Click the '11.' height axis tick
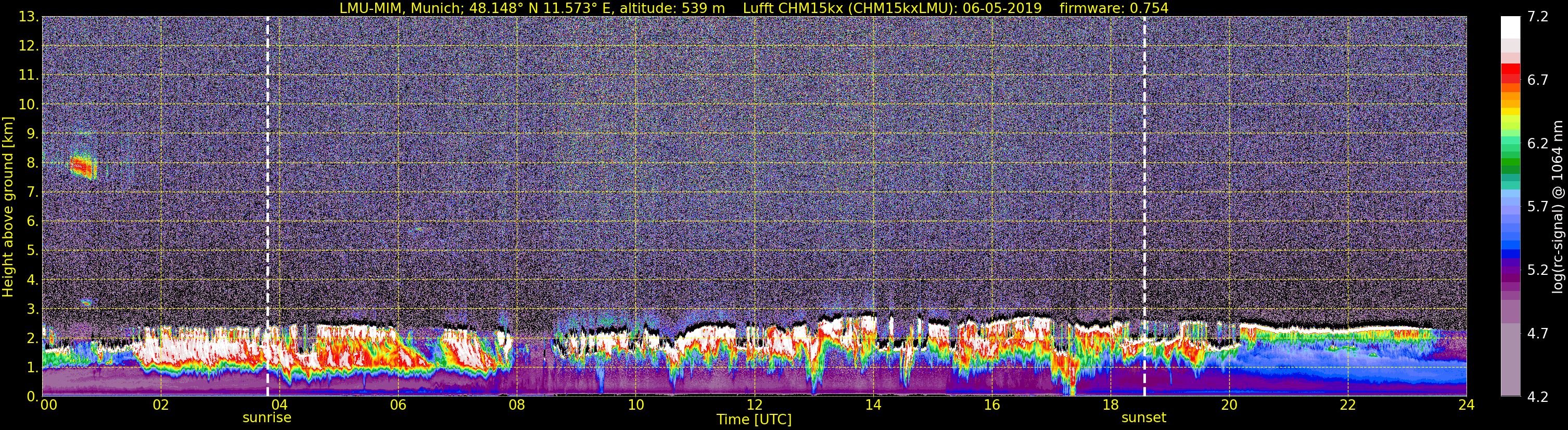The image size is (1568, 430). [29, 75]
